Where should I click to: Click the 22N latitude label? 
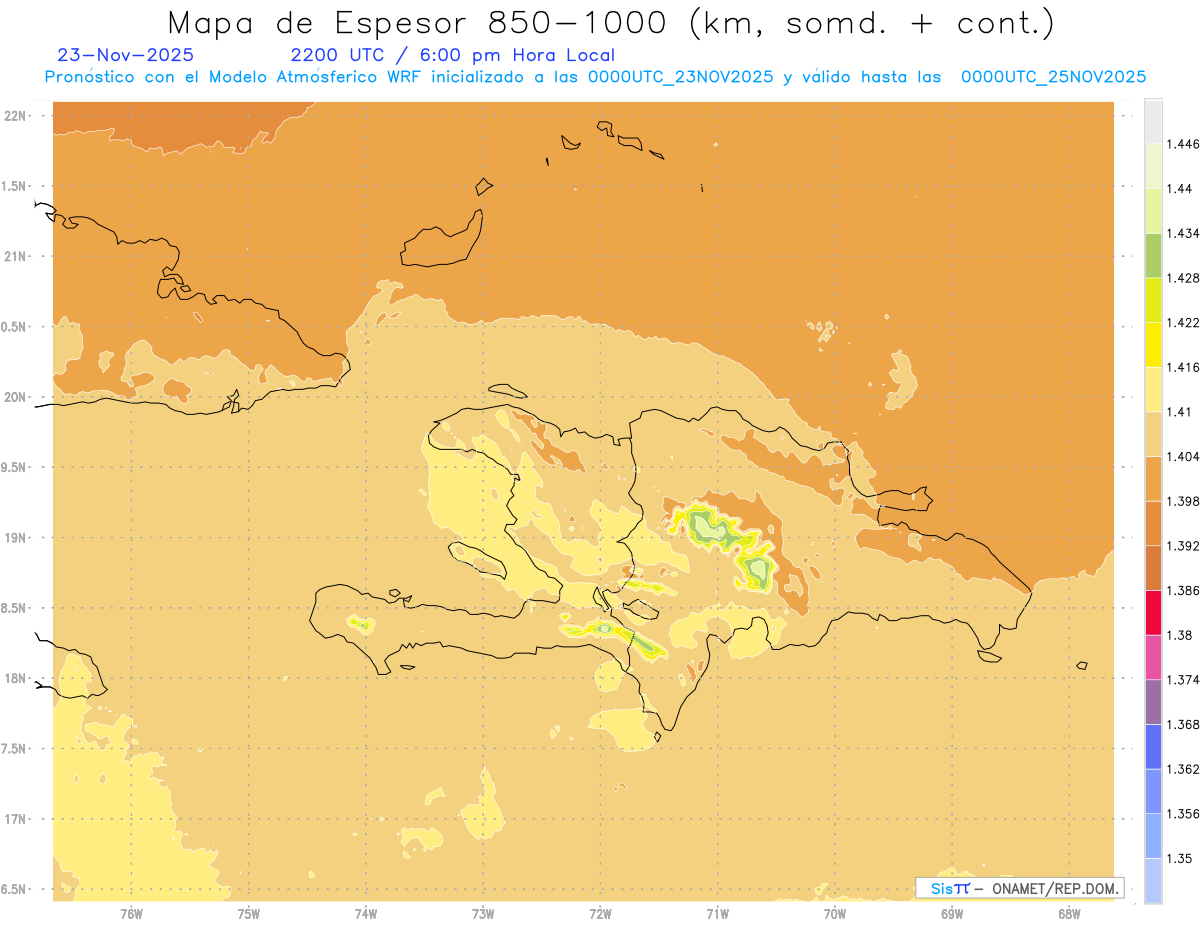pyautogui.click(x=14, y=116)
